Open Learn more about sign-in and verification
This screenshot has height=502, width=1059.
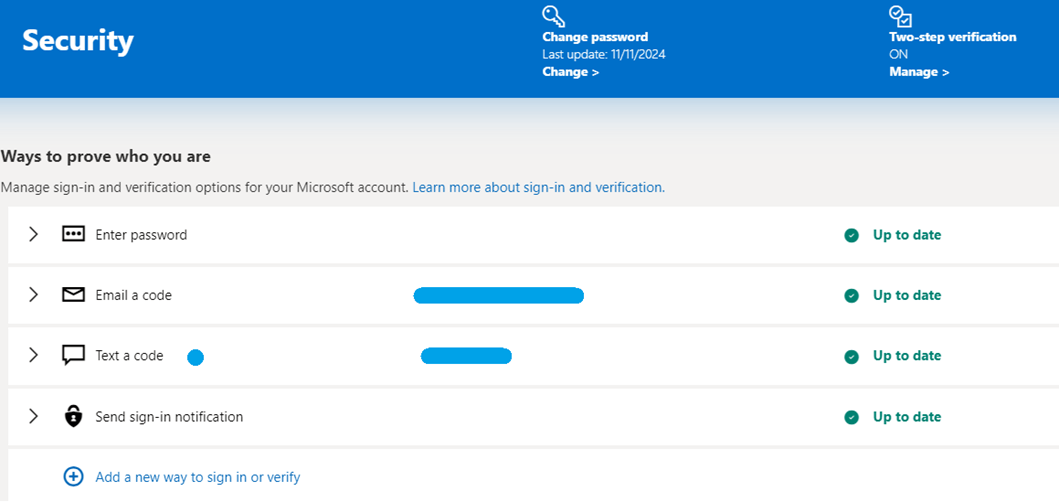point(538,187)
